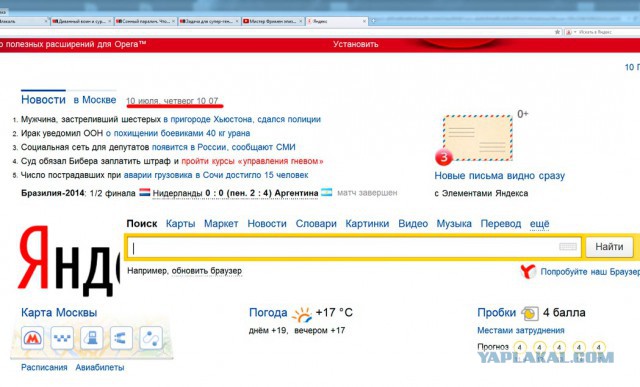Viewport: 640px width, 387px height.
Task: Select the Яндекс browser tab
Action: pyautogui.click(x=337, y=21)
